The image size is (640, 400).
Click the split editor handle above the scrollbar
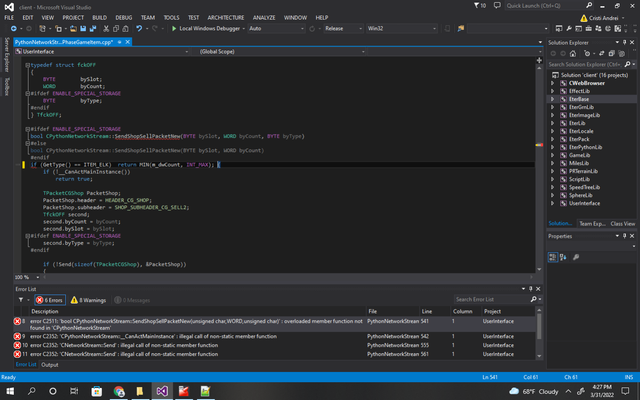coord(539,60)
